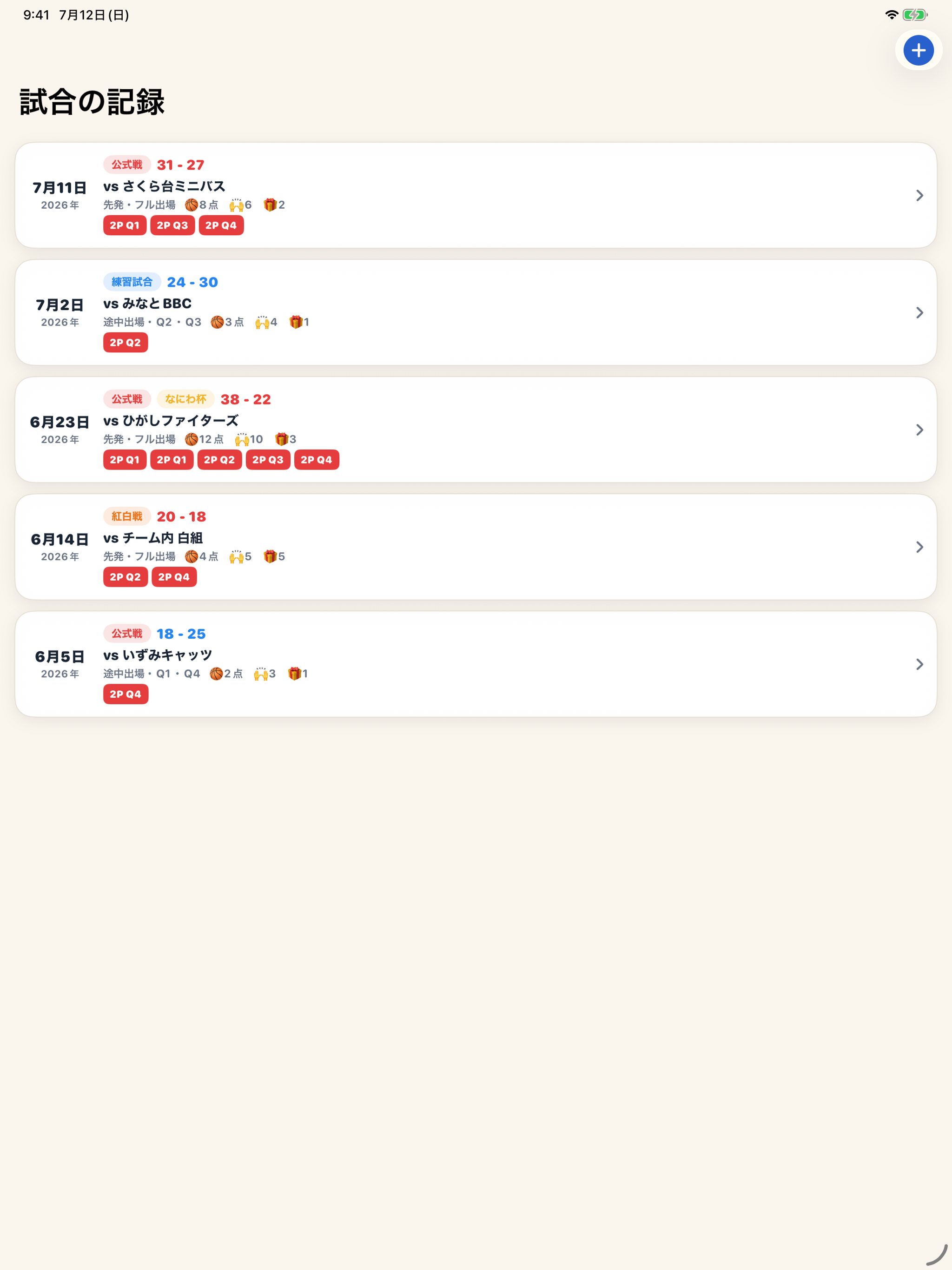Click the Wi-Fi status icon
The width and height of the screenshot is (952, 1270).
[891, 15]
